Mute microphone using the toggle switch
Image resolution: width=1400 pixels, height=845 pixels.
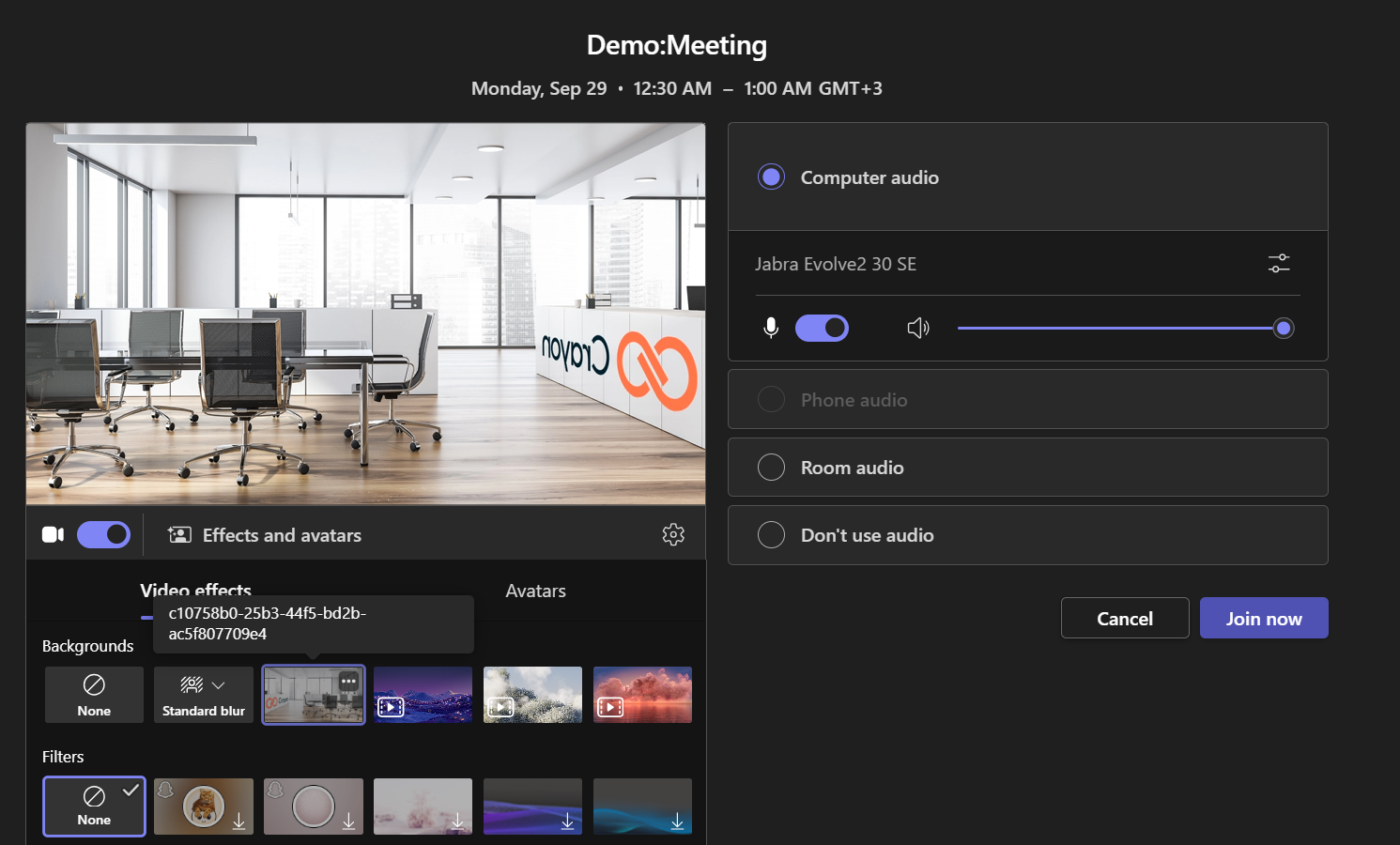(822, 328)
